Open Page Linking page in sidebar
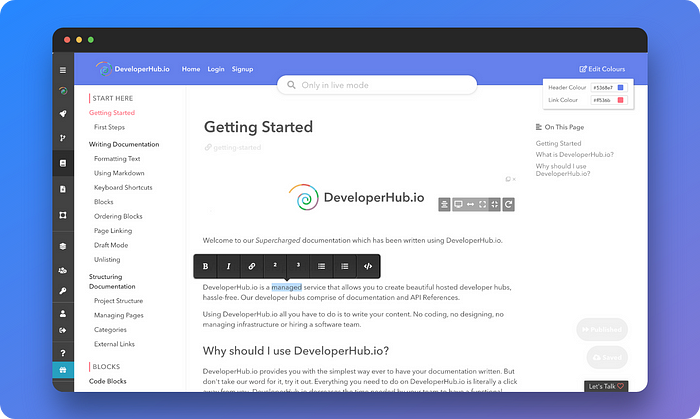This screenshot has width=700, height=419. click(x=113, y=231)
